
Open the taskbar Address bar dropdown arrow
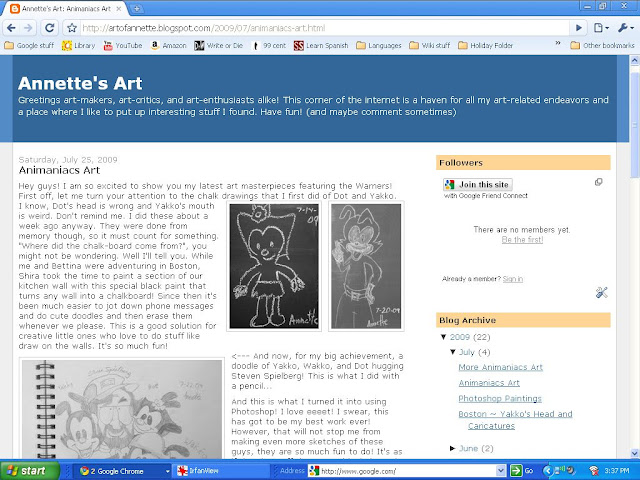tap(501, 471)
